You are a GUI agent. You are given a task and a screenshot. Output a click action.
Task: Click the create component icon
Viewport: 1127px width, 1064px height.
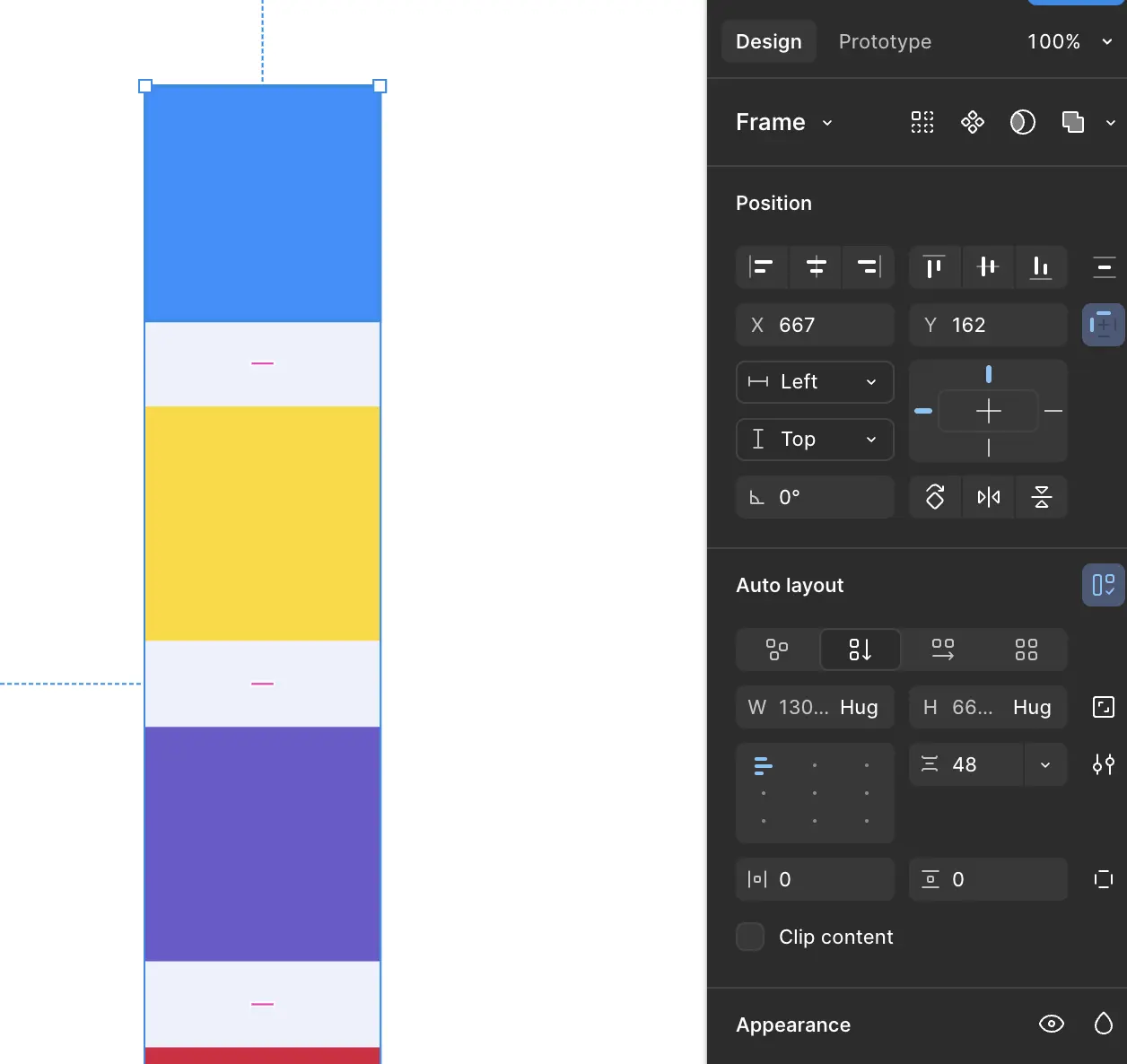(x=973, y=122)
